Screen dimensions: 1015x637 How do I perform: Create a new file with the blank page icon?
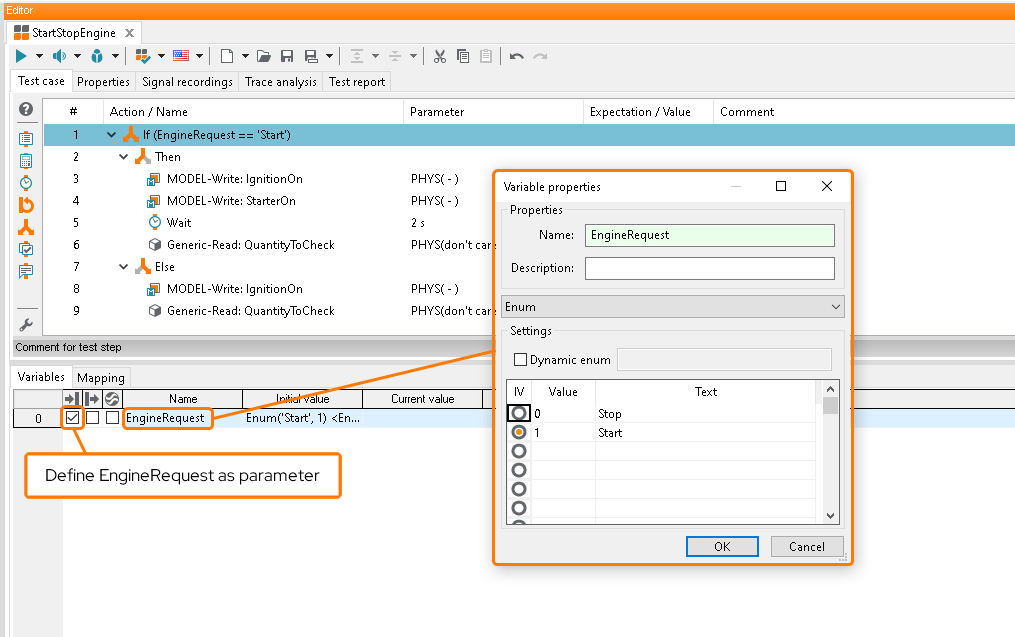(227, 56)
